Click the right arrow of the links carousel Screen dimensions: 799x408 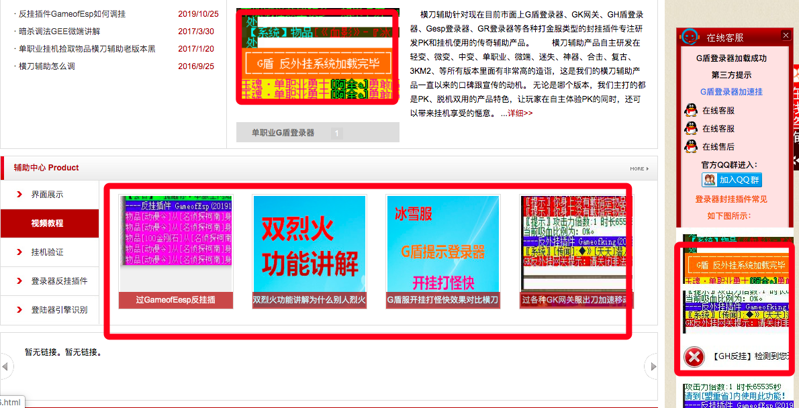[651, 366]
